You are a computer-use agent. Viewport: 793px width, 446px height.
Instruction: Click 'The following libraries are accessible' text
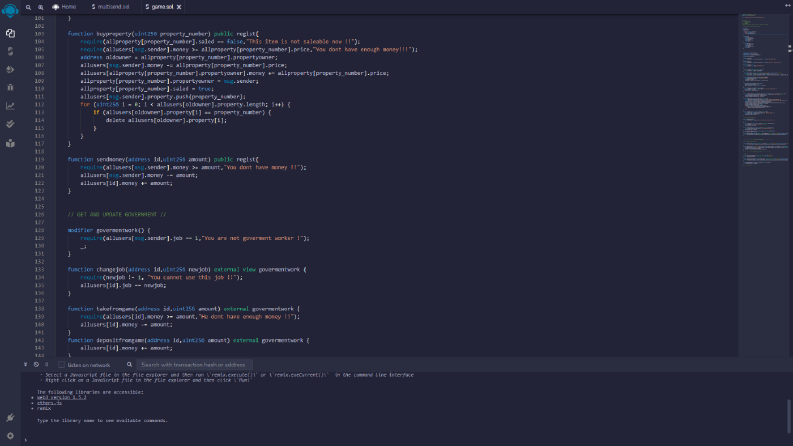pyautogui.click(x=90, y=392)
